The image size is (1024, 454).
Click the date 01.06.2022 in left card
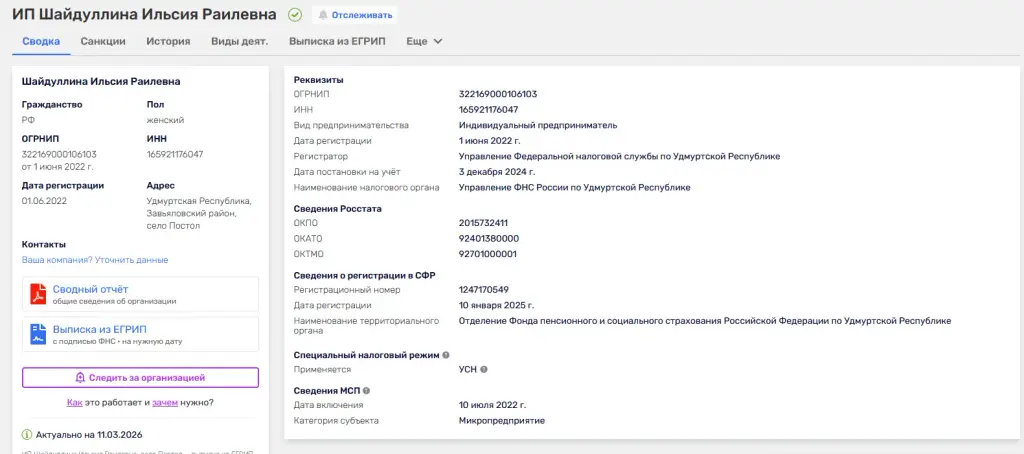pyautogui.click(x=44, y=201)
